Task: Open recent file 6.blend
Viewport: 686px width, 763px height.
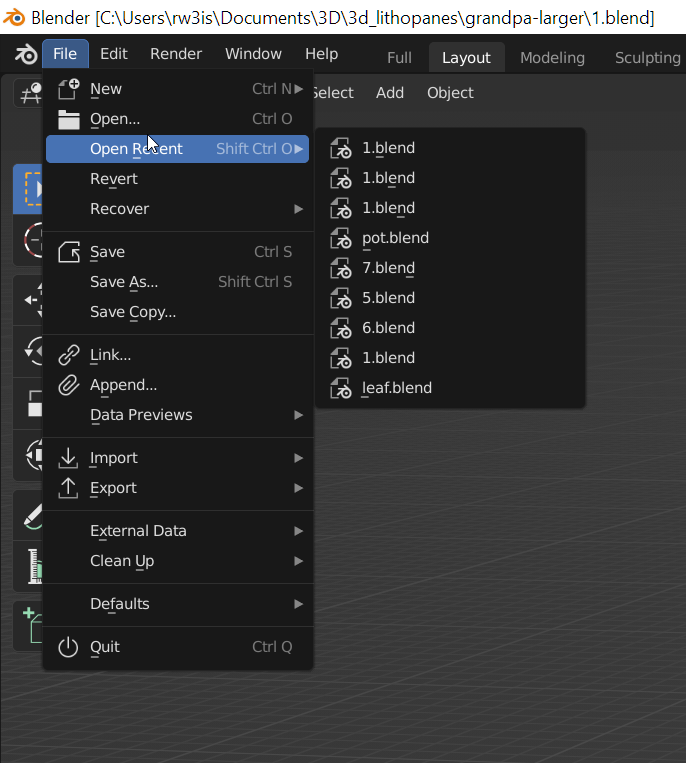Action: [x=450, y=328]
